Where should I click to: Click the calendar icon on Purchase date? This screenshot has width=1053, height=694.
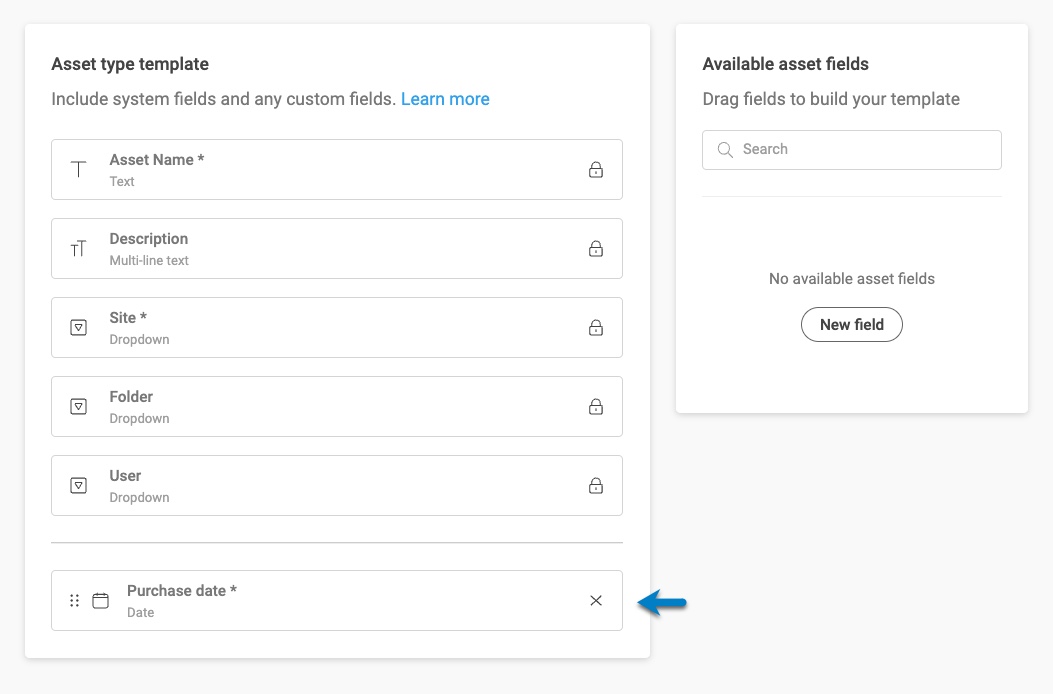point(100,600)
